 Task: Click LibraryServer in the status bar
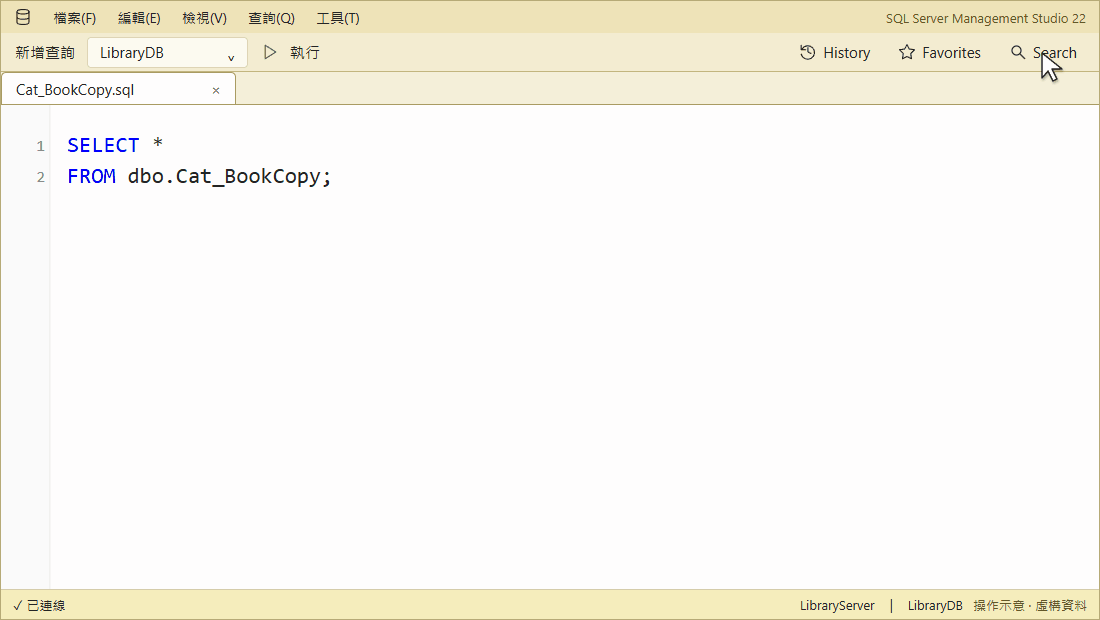point(837,605)
